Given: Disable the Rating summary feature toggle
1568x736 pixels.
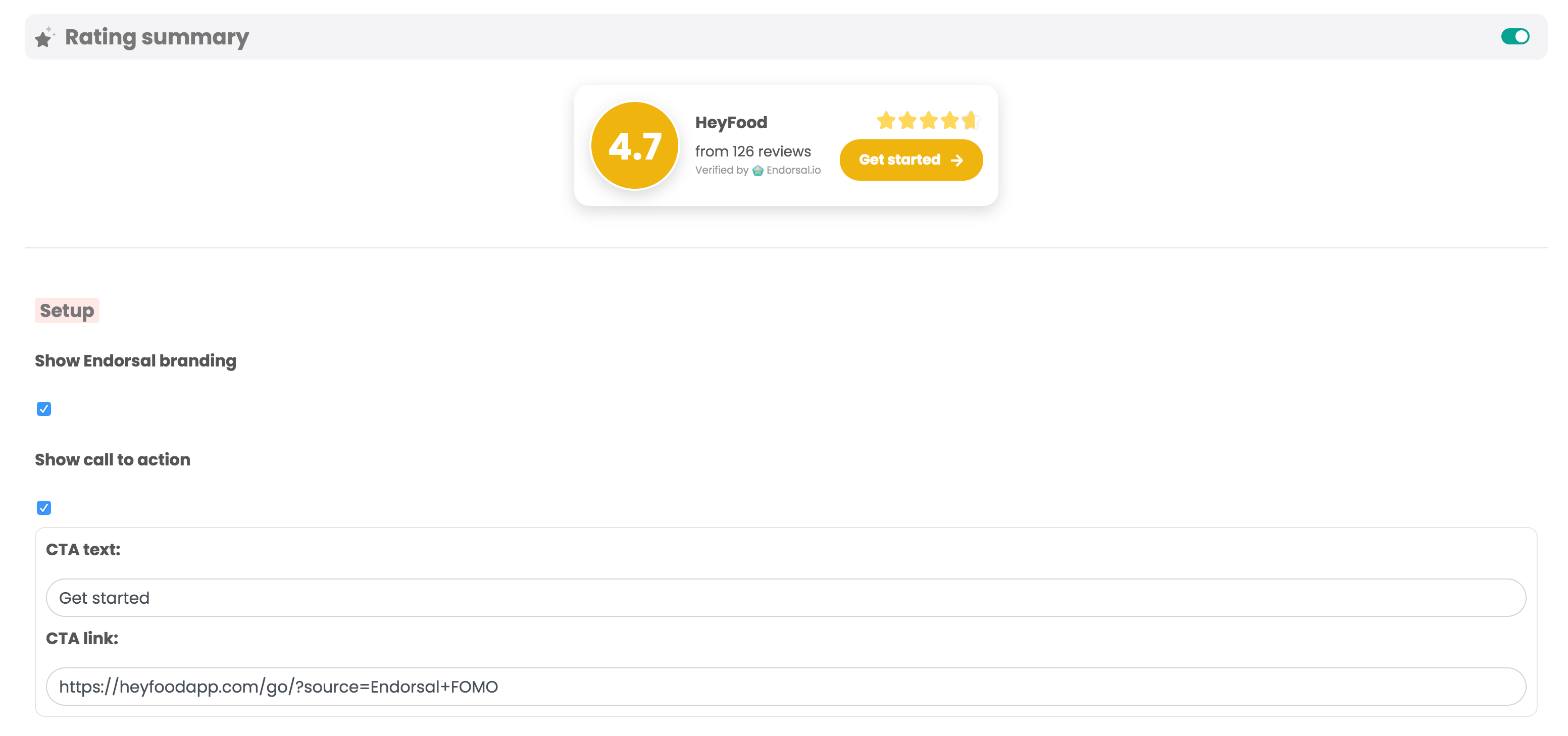Looking at the screenshot, I should [x=1515, y=36].
